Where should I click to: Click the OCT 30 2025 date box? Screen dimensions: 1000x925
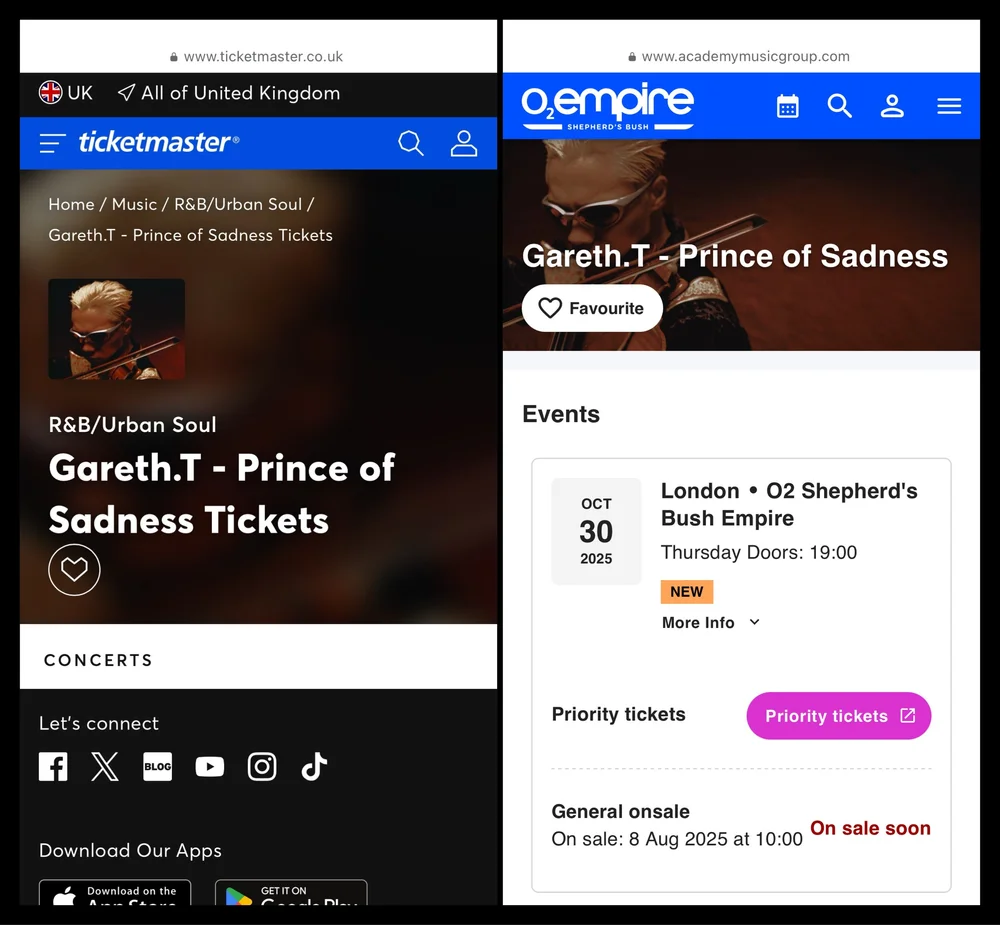(x=596, y=531)
